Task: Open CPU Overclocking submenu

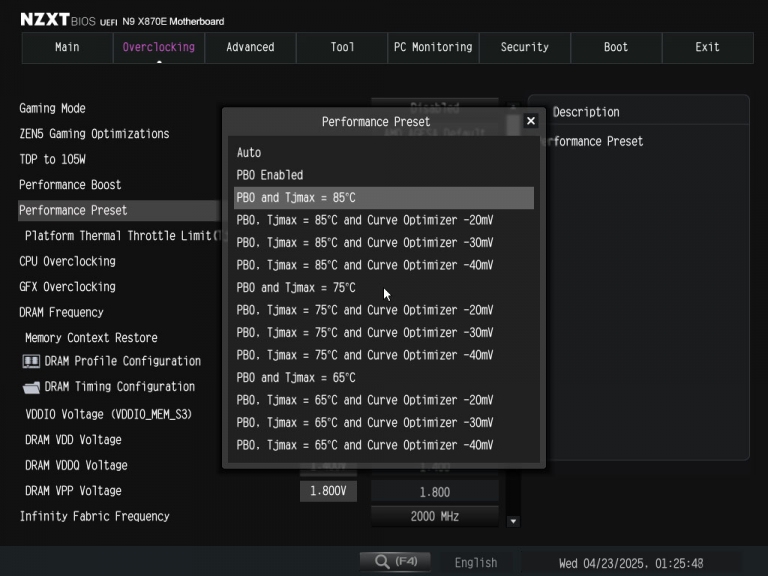Action: point(68,262)
